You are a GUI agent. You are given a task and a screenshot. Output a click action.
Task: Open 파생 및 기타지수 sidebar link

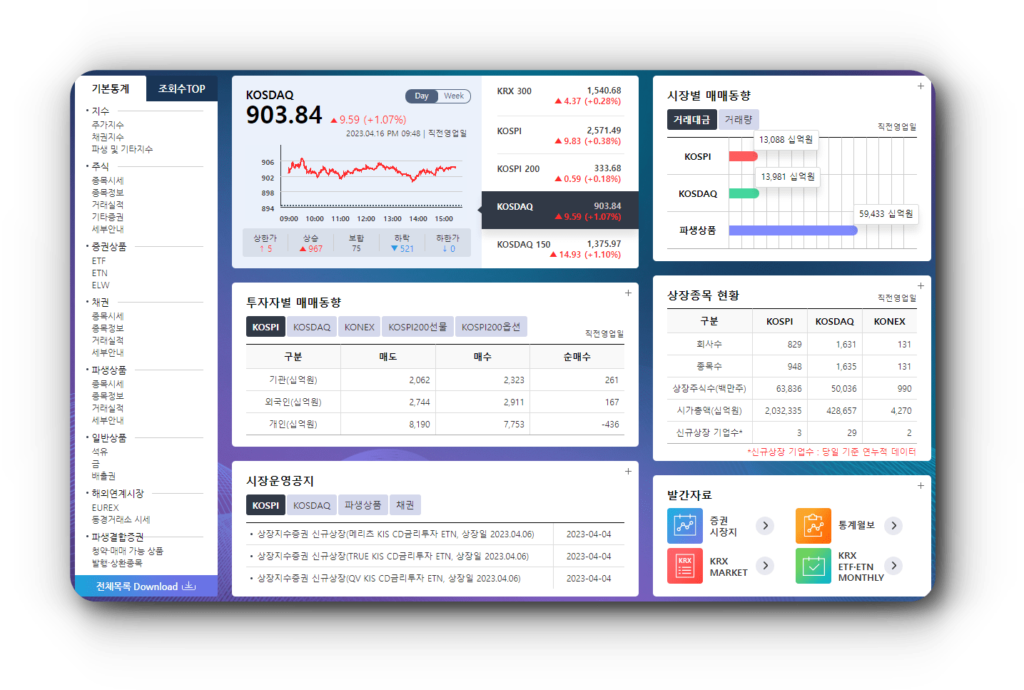(122, 149)
